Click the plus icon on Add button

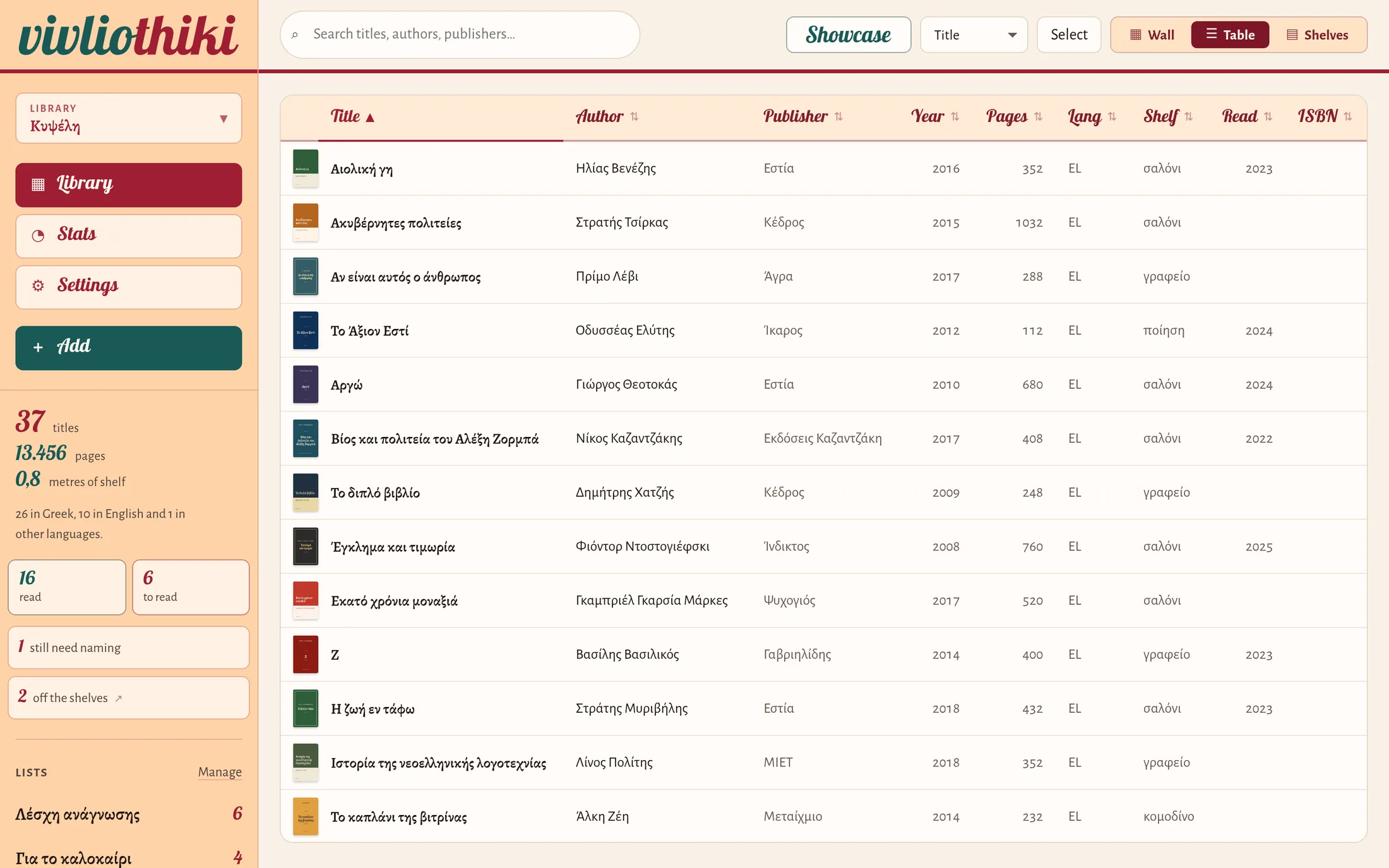[39, 347]
